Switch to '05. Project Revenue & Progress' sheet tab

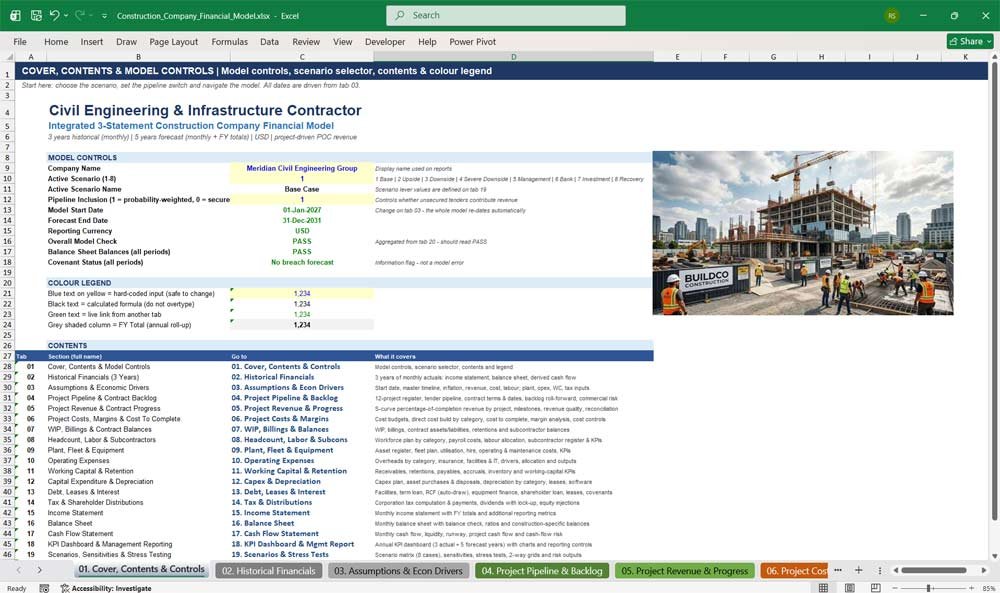685,571
